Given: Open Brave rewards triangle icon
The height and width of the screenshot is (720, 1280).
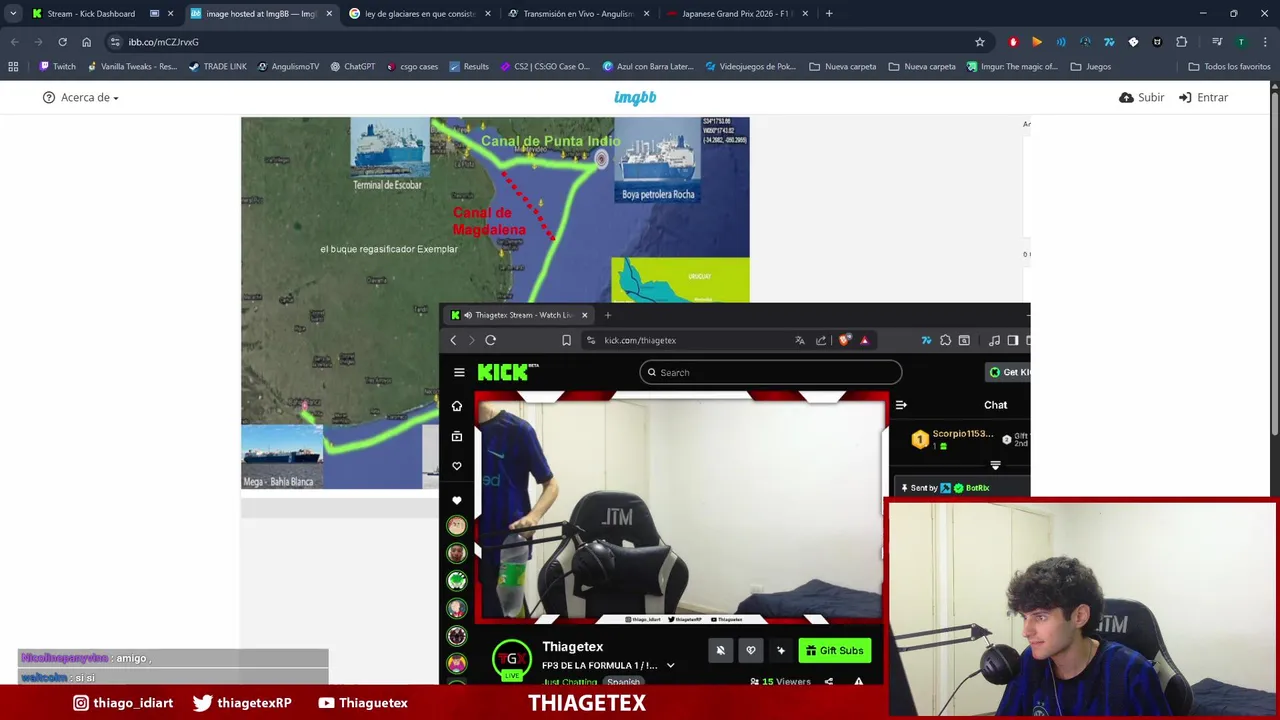Looking at the screenshot, I should pos(865,340).
